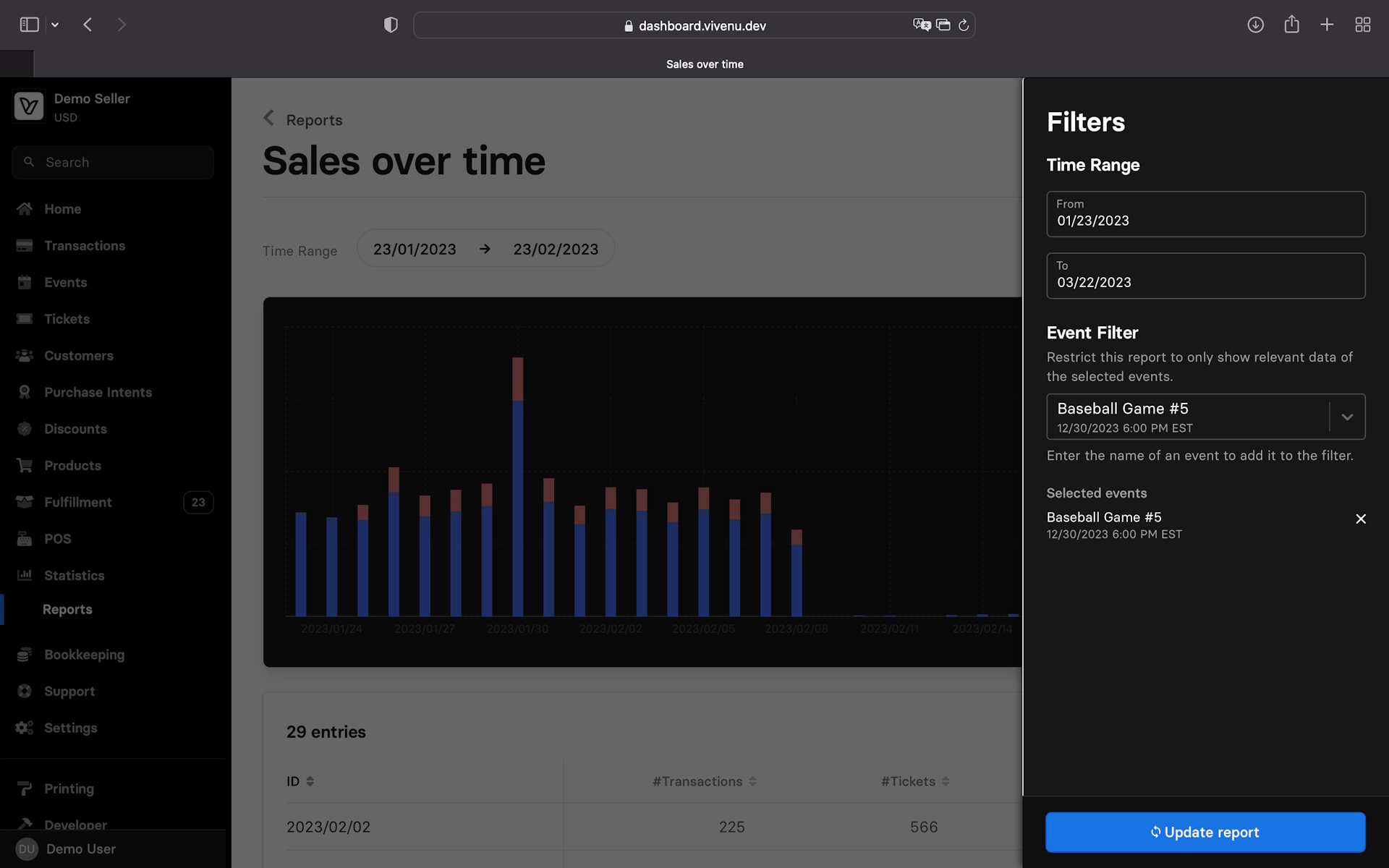Image resolution: width=1389 pixels, height=868 pixels.
Task: Select Reports in the sidebar
Action: point(67,610)
